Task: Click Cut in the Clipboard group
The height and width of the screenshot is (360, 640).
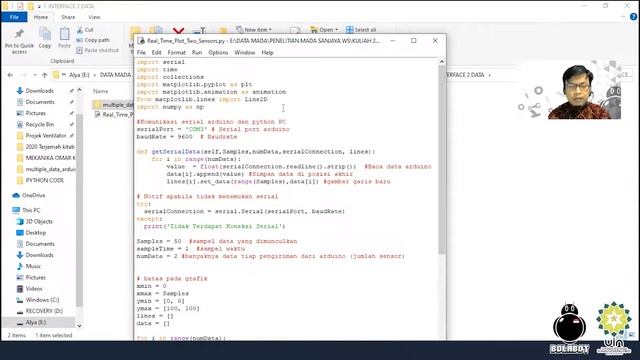Action: tap(85, 30)
